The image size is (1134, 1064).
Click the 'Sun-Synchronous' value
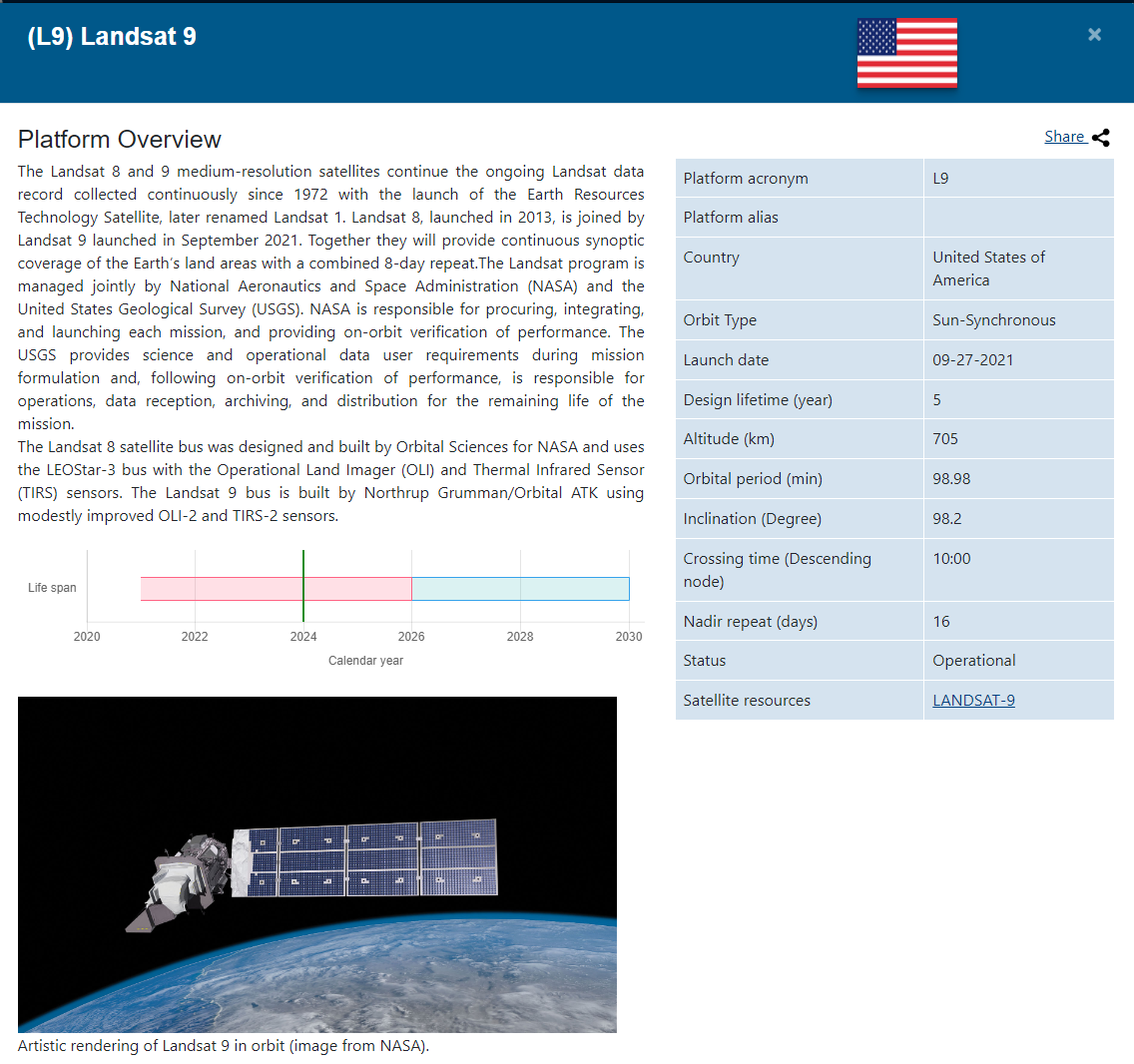[x=993, y=319]
